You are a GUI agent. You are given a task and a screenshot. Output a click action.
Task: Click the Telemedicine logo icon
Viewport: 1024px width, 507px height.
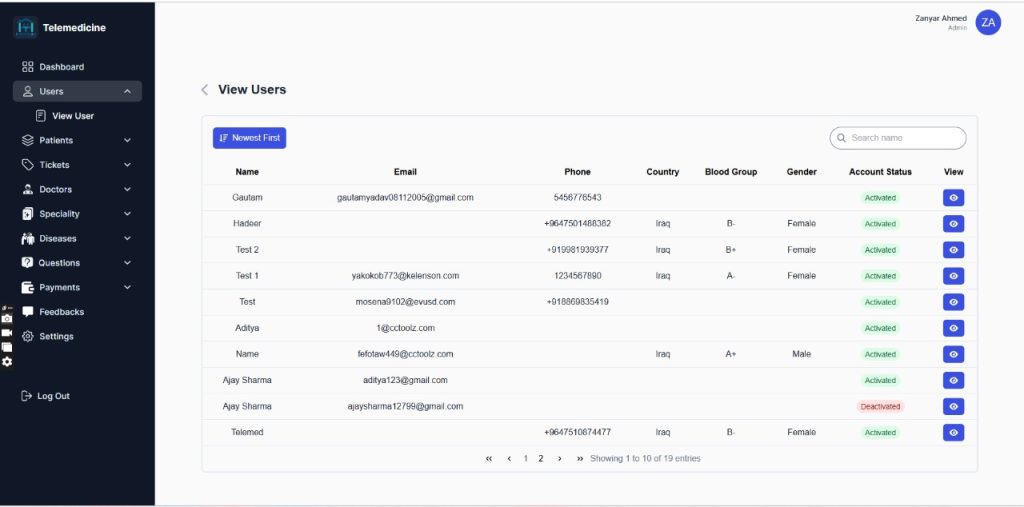pos(26,28)
